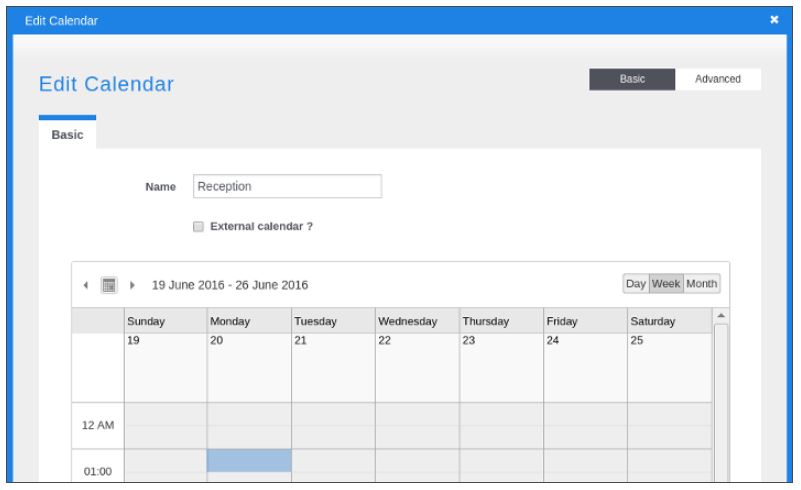Click the scrollbar up arrow
This screenshot has height=490, width=801.
pos(720,316)
